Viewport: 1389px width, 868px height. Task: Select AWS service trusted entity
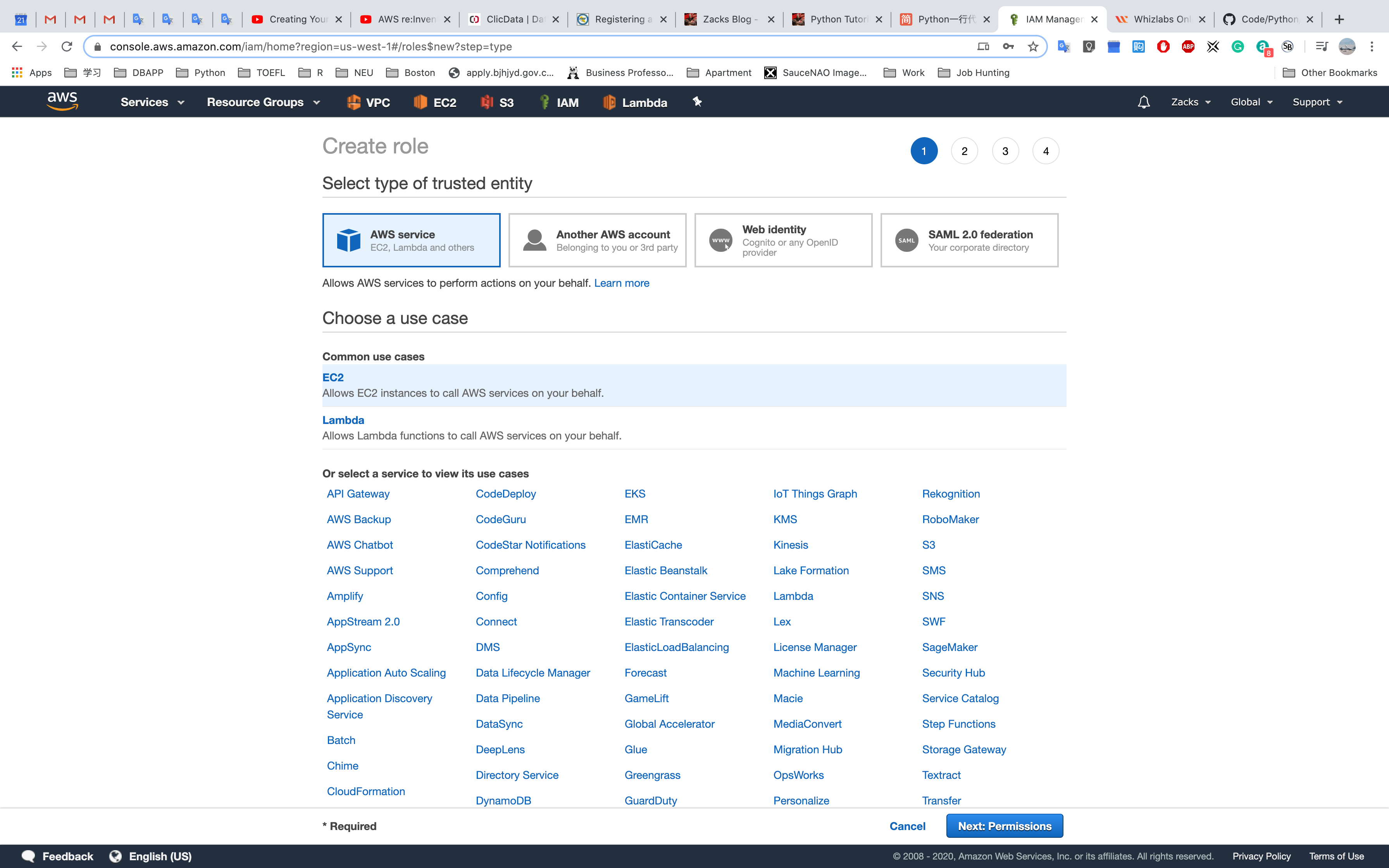coord(411,240)
